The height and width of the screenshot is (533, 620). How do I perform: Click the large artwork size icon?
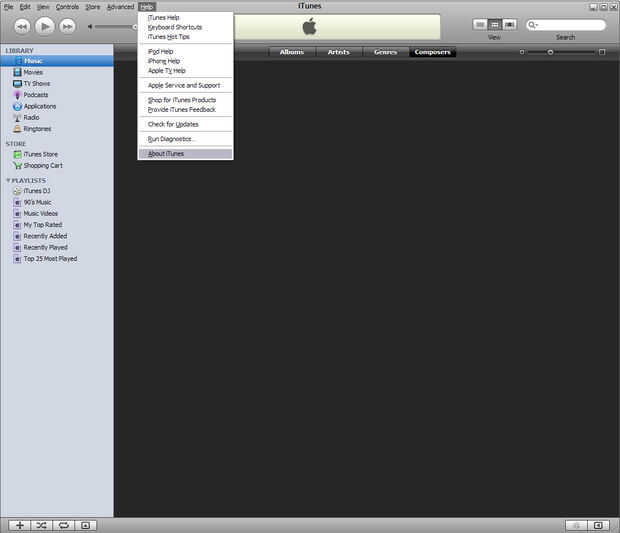602,52
